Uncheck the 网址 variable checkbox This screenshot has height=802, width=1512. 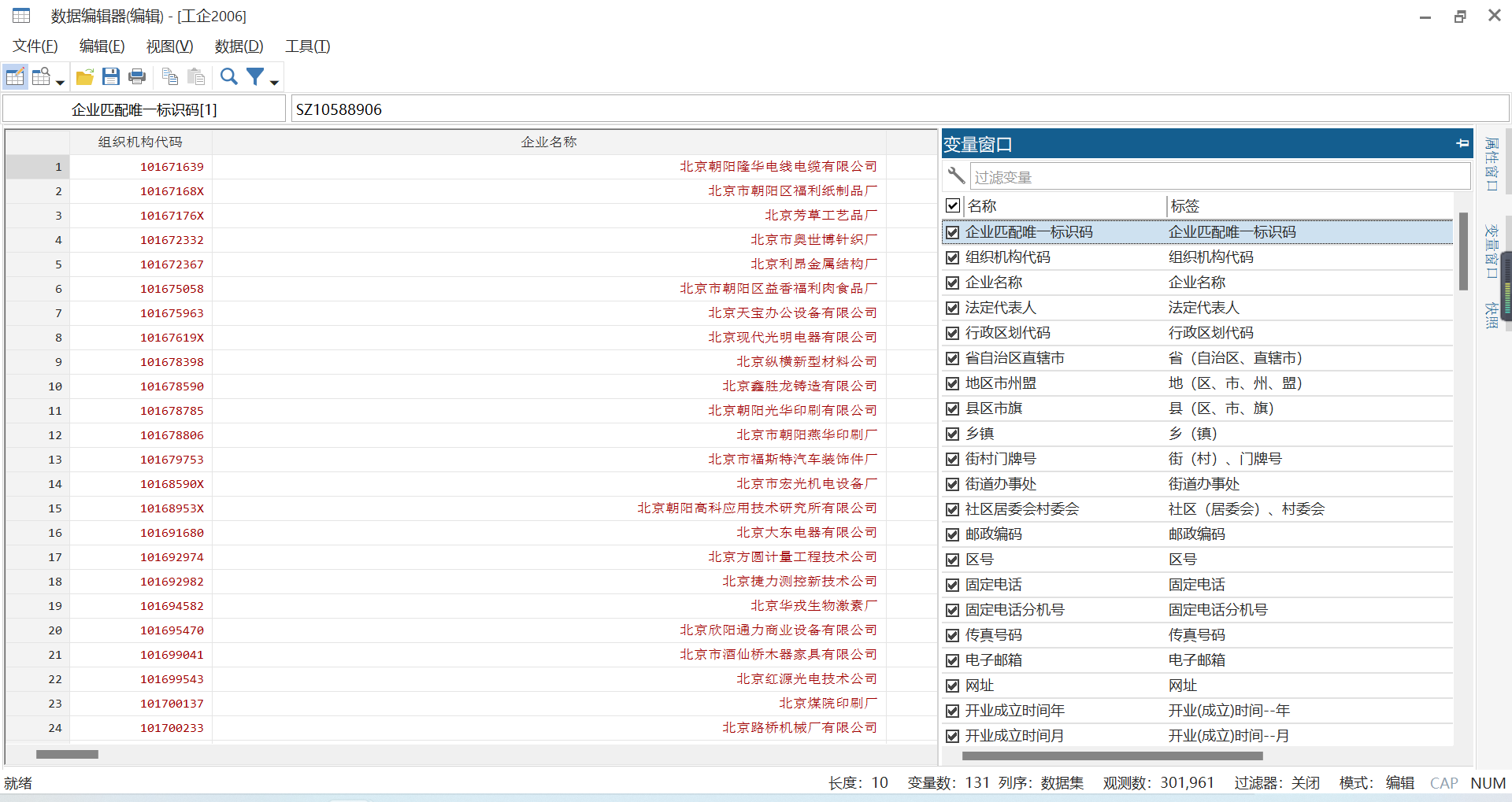(953, 686)
